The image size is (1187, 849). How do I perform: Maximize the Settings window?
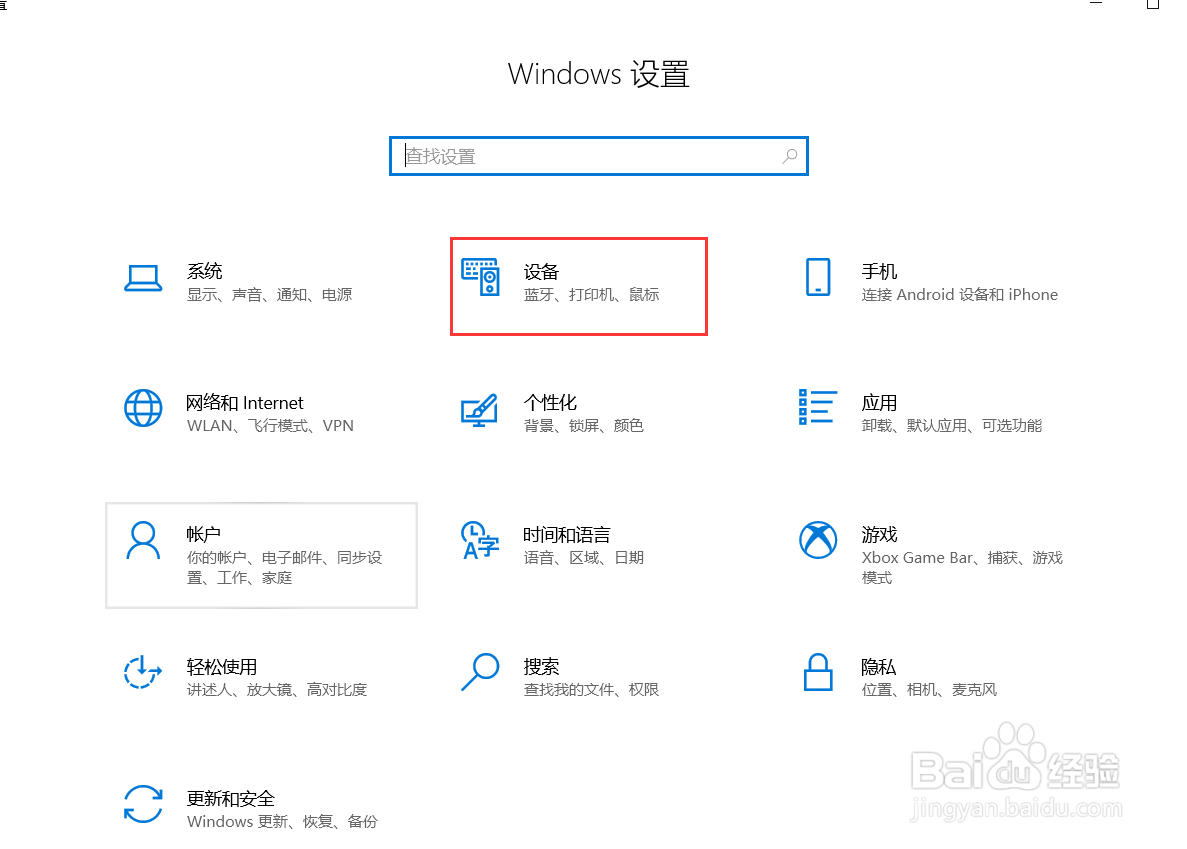click(1152, 4)
